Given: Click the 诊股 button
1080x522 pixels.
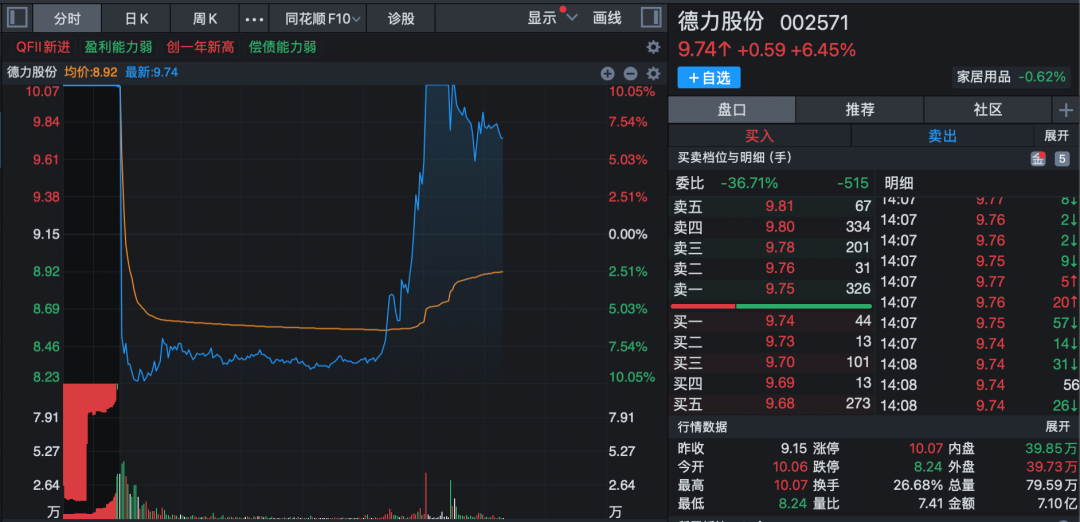Looking at the screenshot, I should coord(401,18).
